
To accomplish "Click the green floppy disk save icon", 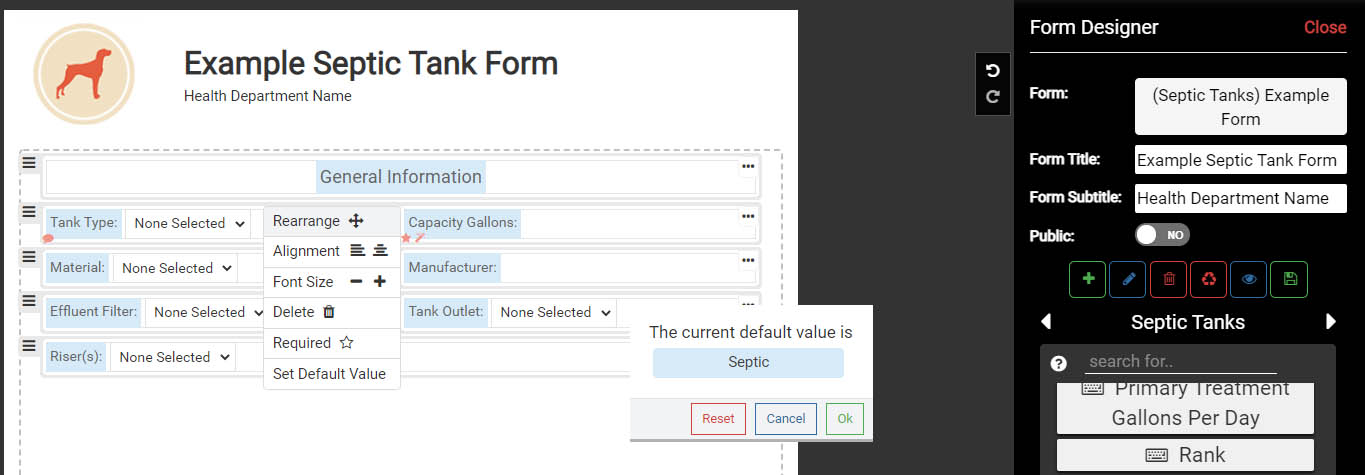I will coord(1289,279).
